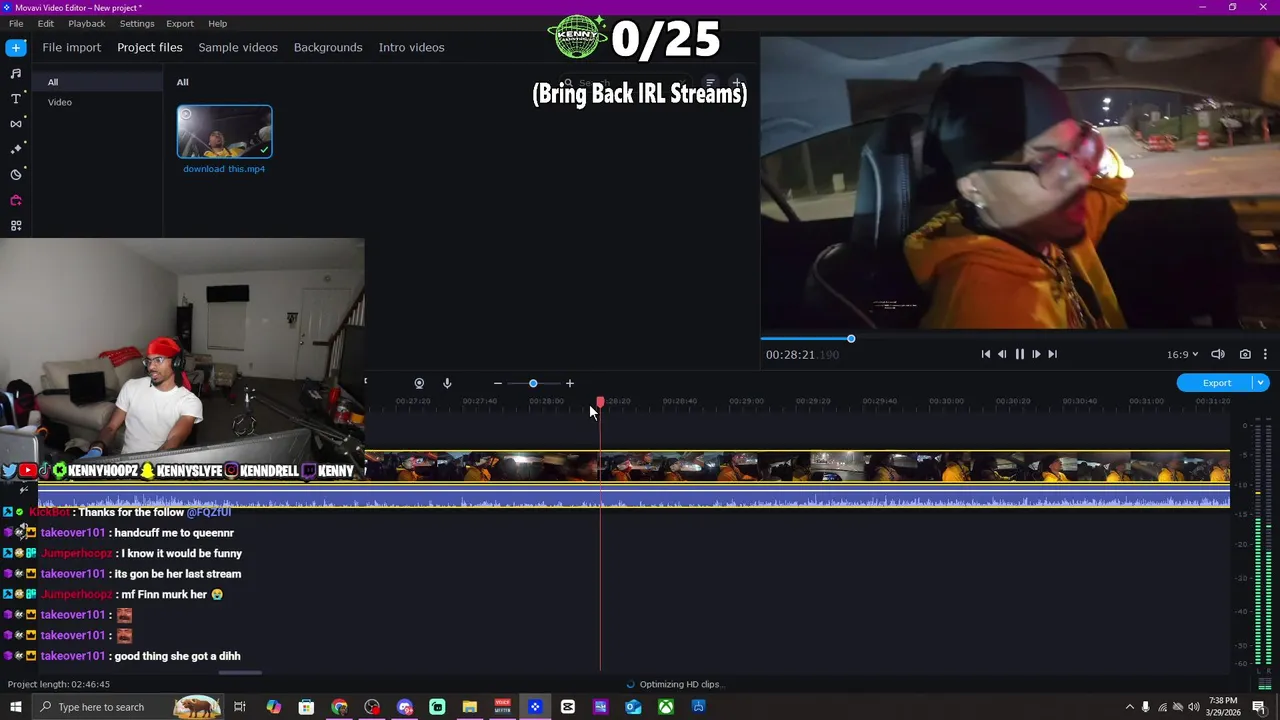Take a snapshot with camera icon

[x=1245, y=354]
